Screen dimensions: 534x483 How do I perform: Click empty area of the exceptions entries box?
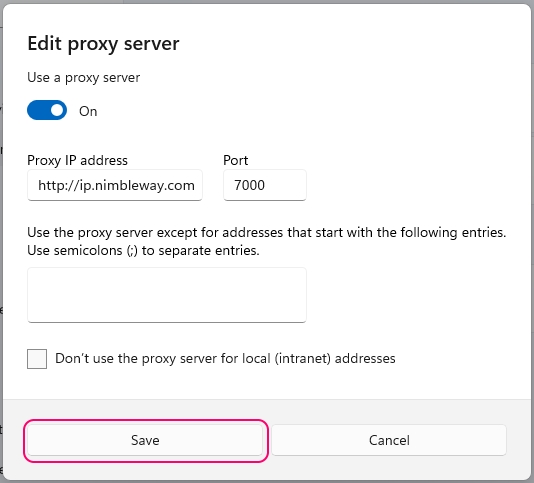(167, 295)
